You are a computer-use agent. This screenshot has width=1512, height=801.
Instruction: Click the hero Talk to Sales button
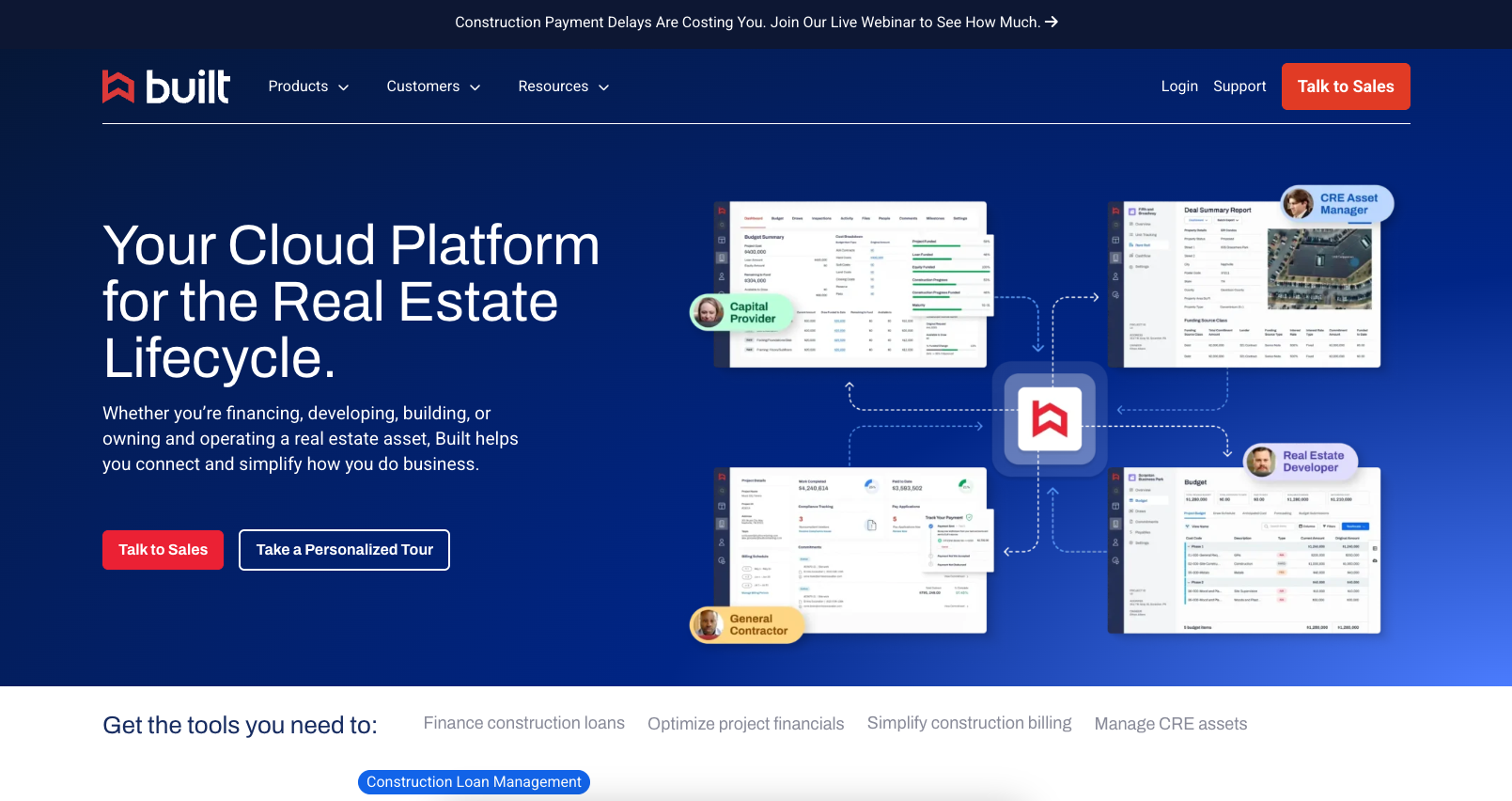click(163, 550)
